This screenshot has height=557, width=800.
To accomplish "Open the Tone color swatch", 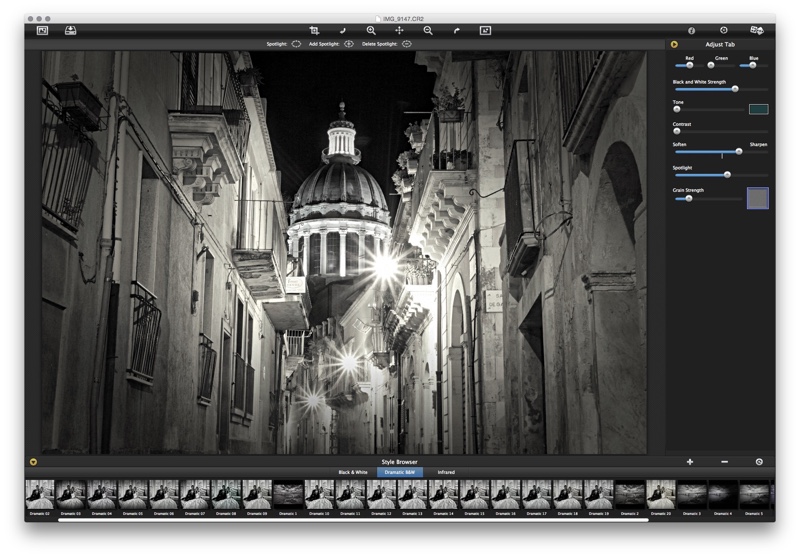I will (758, 109).
